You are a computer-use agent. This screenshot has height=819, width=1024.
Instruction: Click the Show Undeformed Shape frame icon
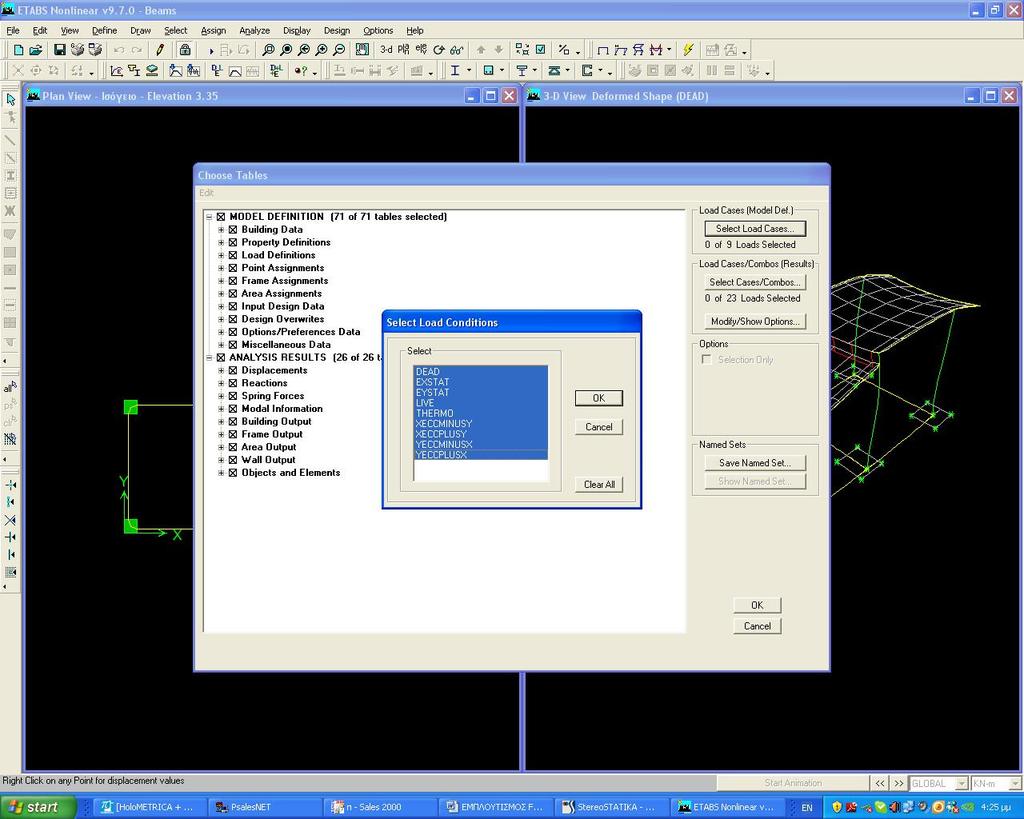click(603, 50)
